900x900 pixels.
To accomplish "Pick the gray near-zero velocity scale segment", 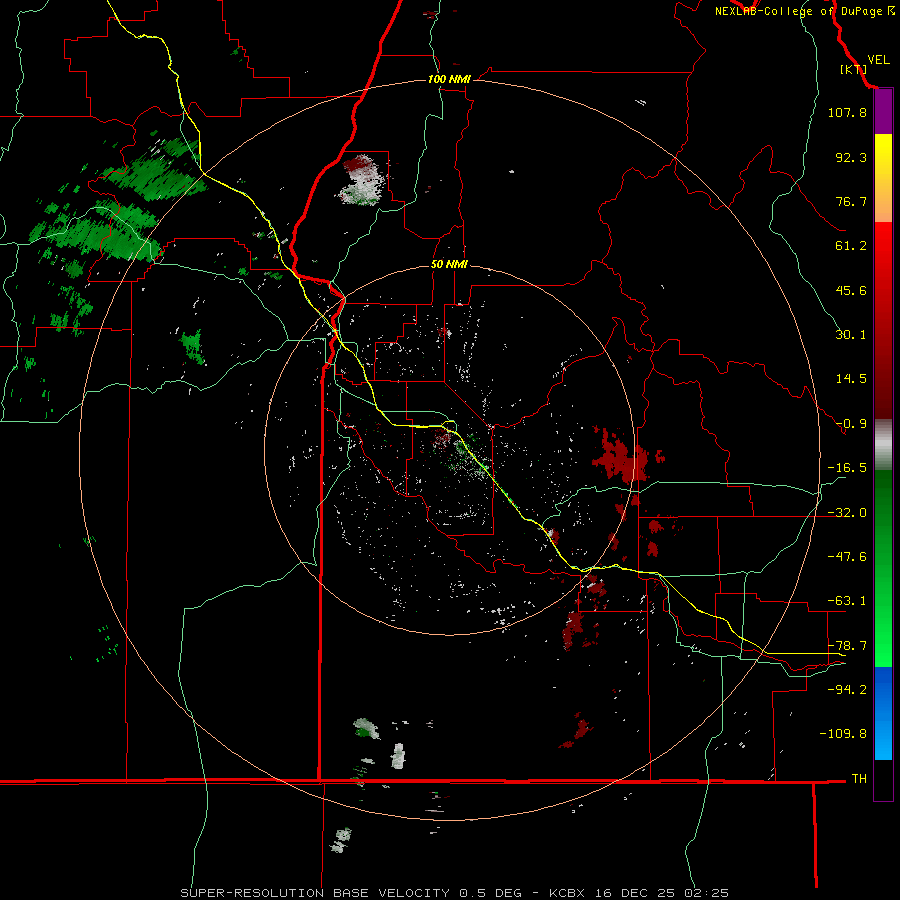I will point(883,445).
